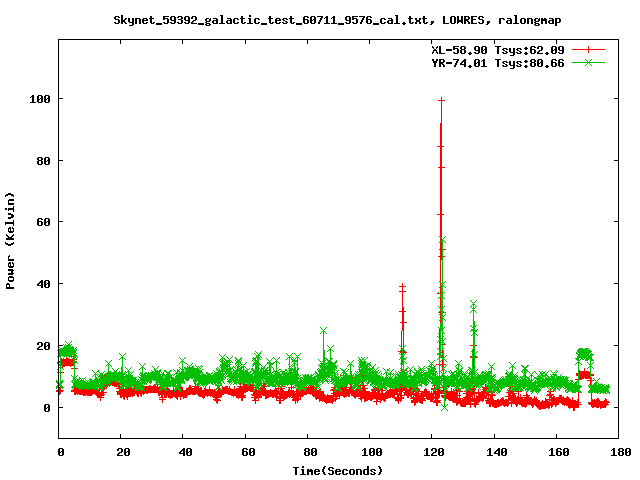Click the y-axis tick label 100
Viewport: 640px width, 480px height.
pyautogui.click(x=40, y=99)
